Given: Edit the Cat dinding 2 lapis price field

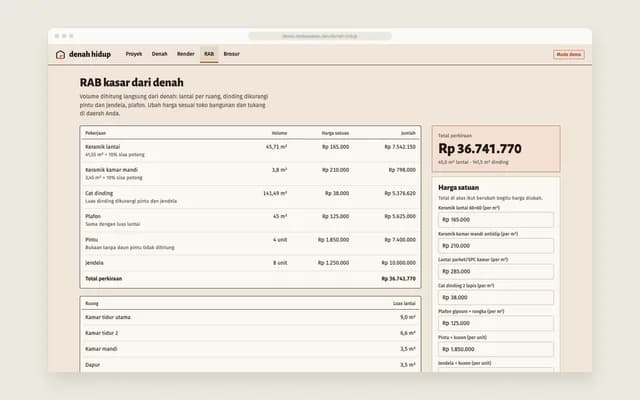Looking at the screenshot, I should (496, 298).
